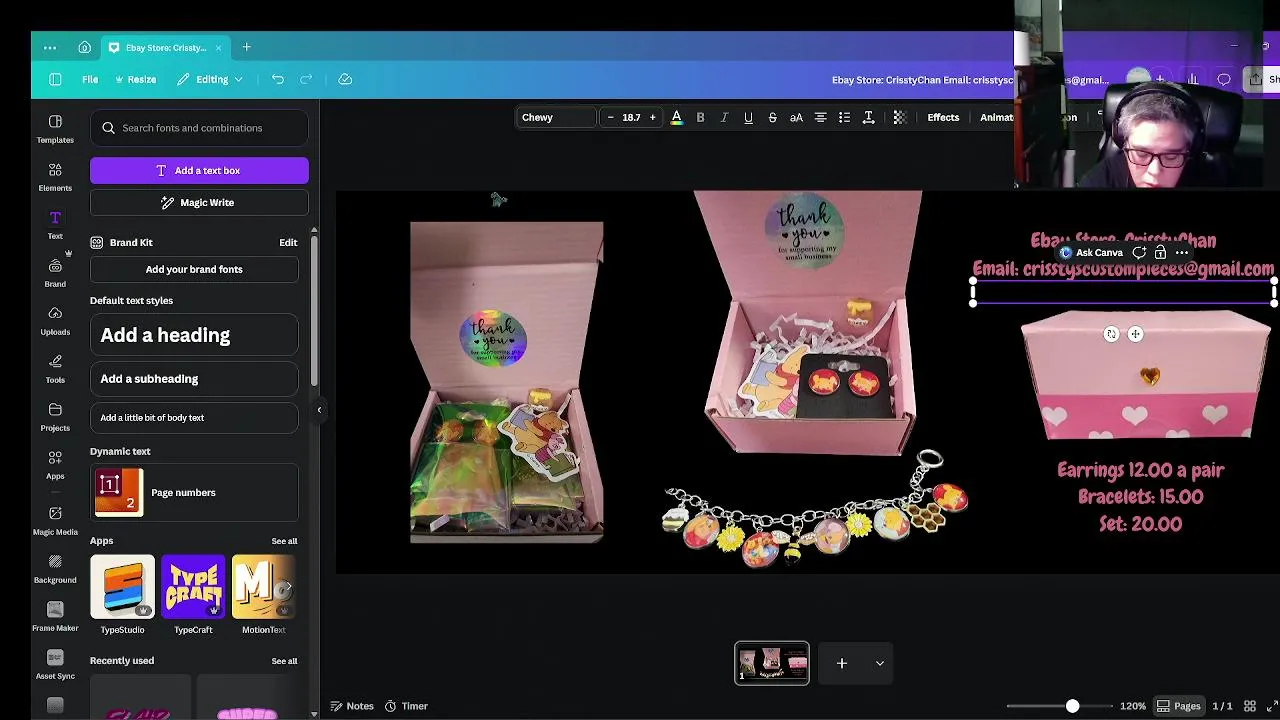The width and height of the screenshot is (1280, 720).
Task: Insert Page numbers dynamic text
Action: (x=194, y=492)
